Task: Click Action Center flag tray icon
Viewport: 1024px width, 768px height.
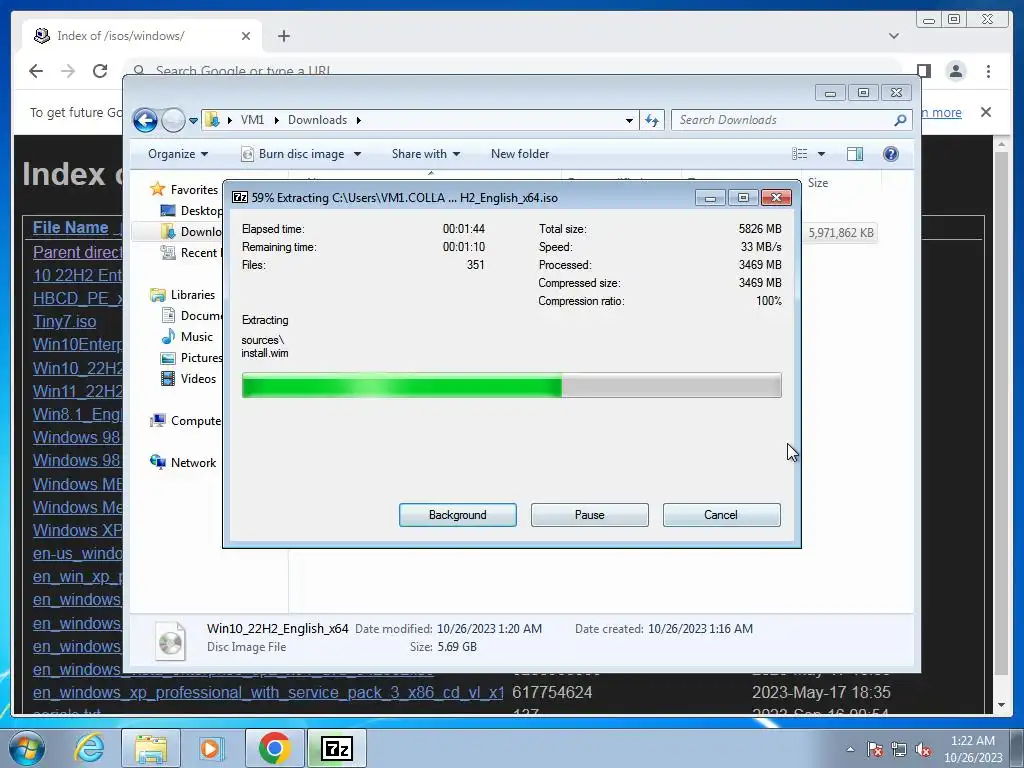Action: pos(875,749)
